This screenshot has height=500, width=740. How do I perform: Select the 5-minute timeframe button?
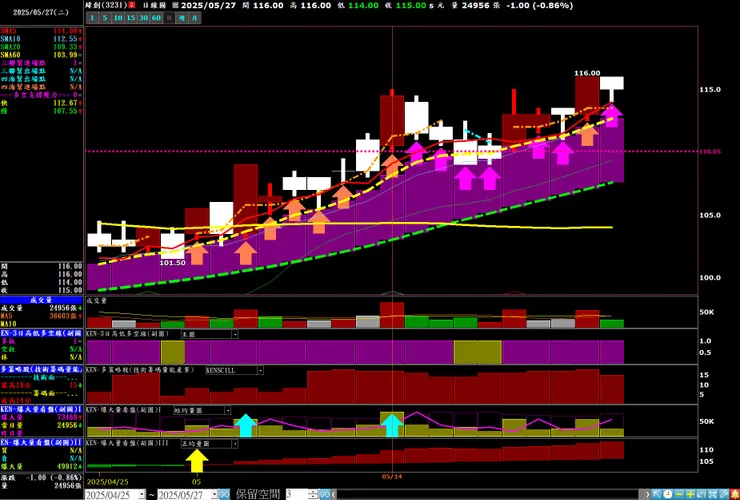click(x=105, y=18)
